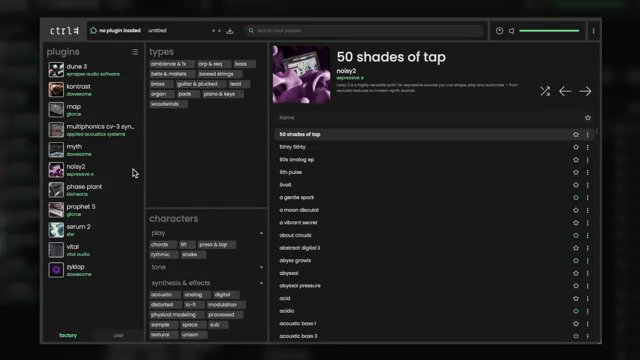
Task: Click the left-right arrows beside untitled
Action: 216,31
